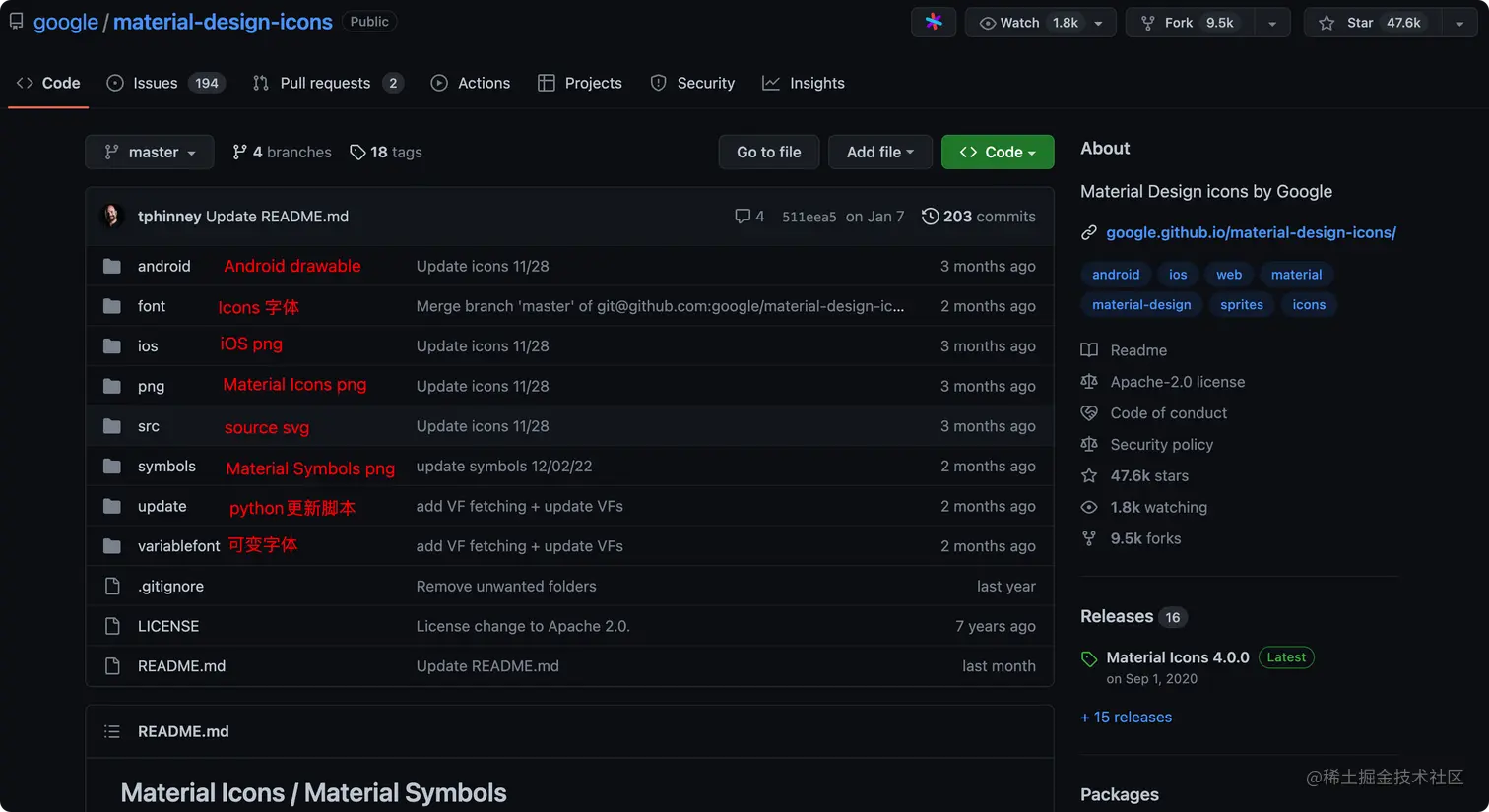Click the Readme book icon
The width and height of the screenshot is (1489, 812).
click(1089, 350)
